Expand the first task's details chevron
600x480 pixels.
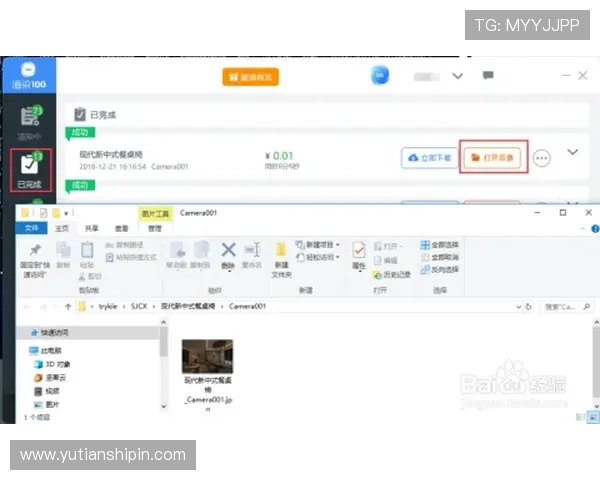[x=572, y=152]
